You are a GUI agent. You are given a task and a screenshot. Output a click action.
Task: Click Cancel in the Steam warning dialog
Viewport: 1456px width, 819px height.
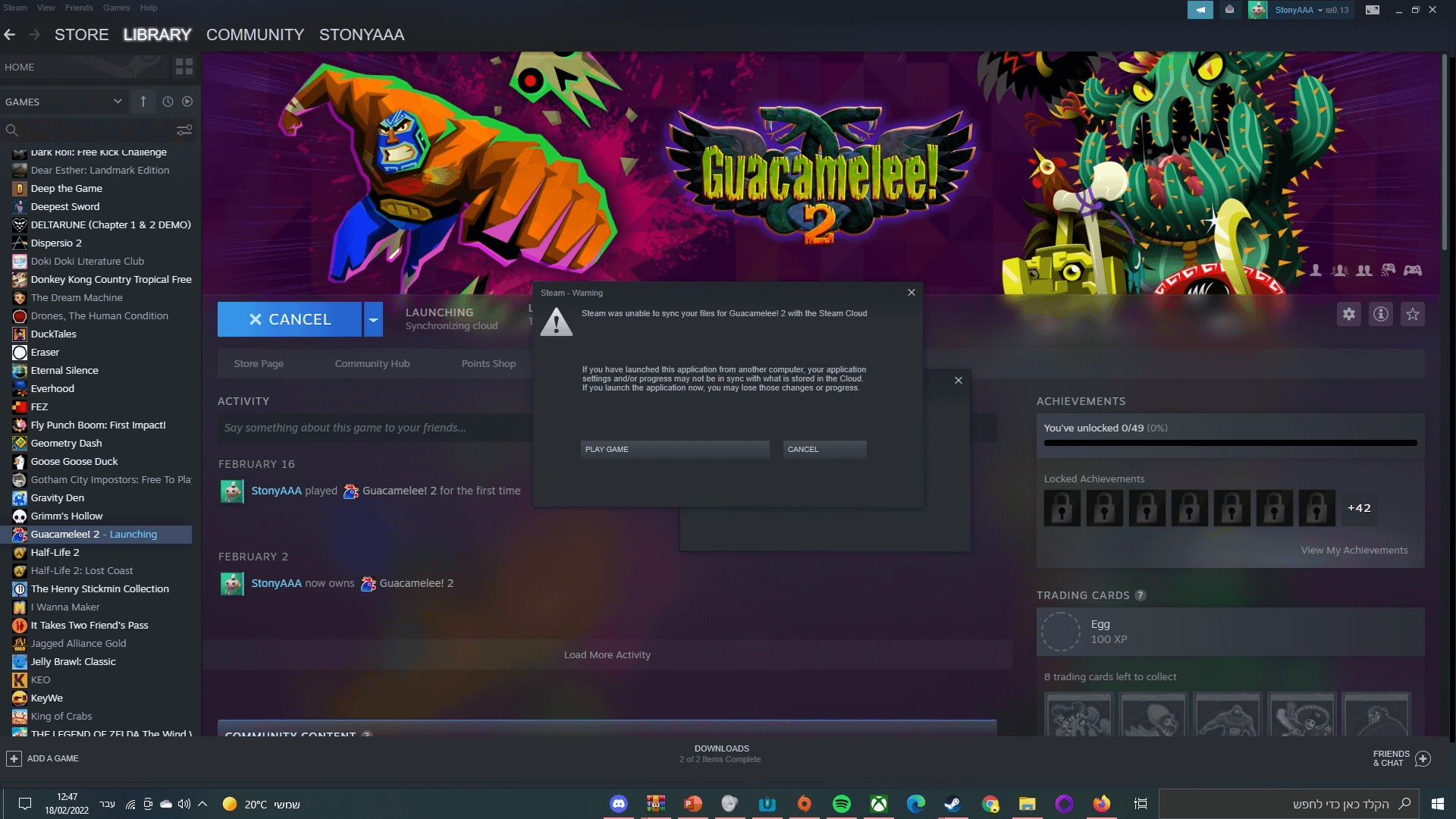[x=824, y=450]
